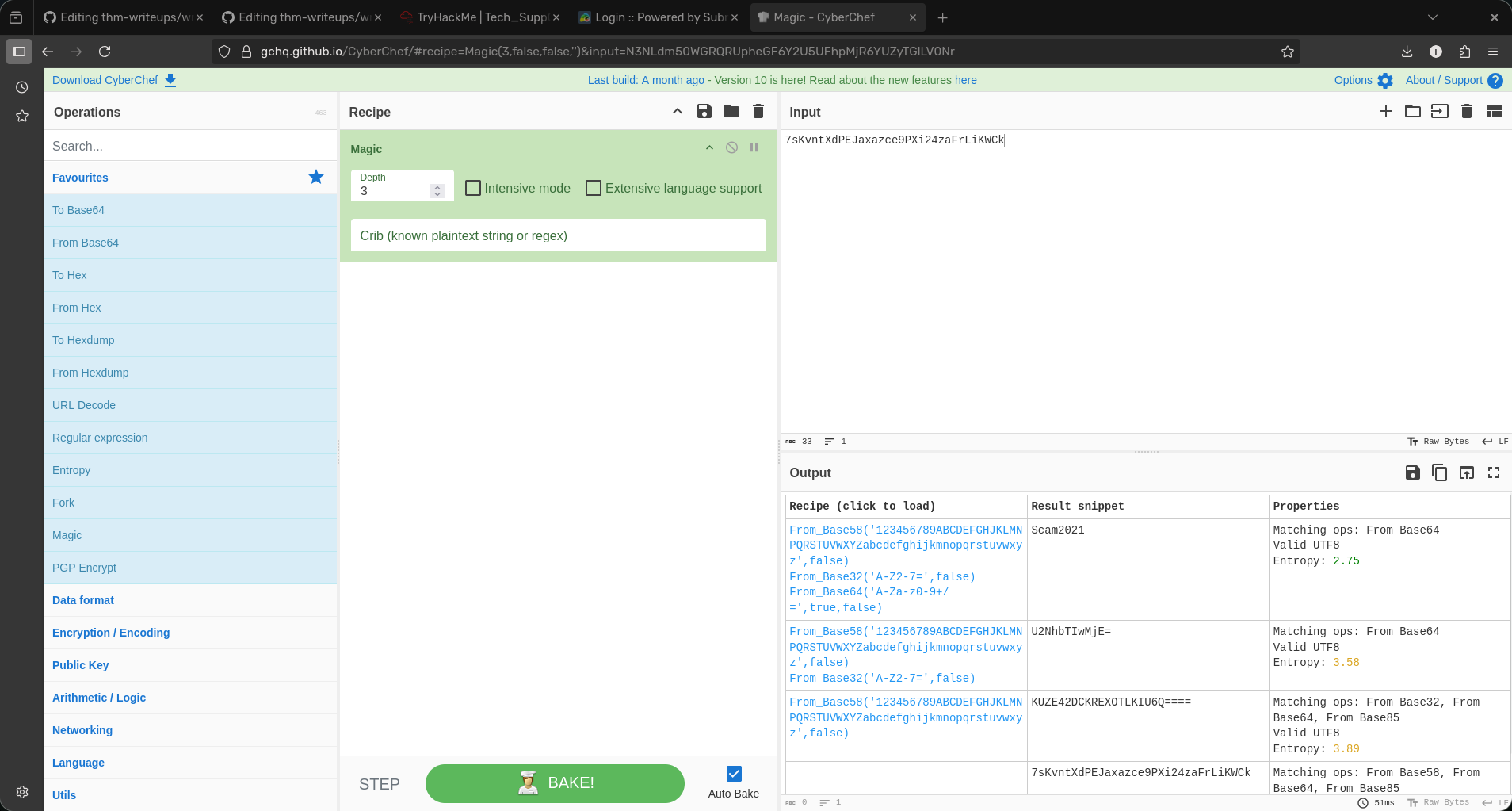
Task: Read the Version 10 build notice
Action: (782, 80)
